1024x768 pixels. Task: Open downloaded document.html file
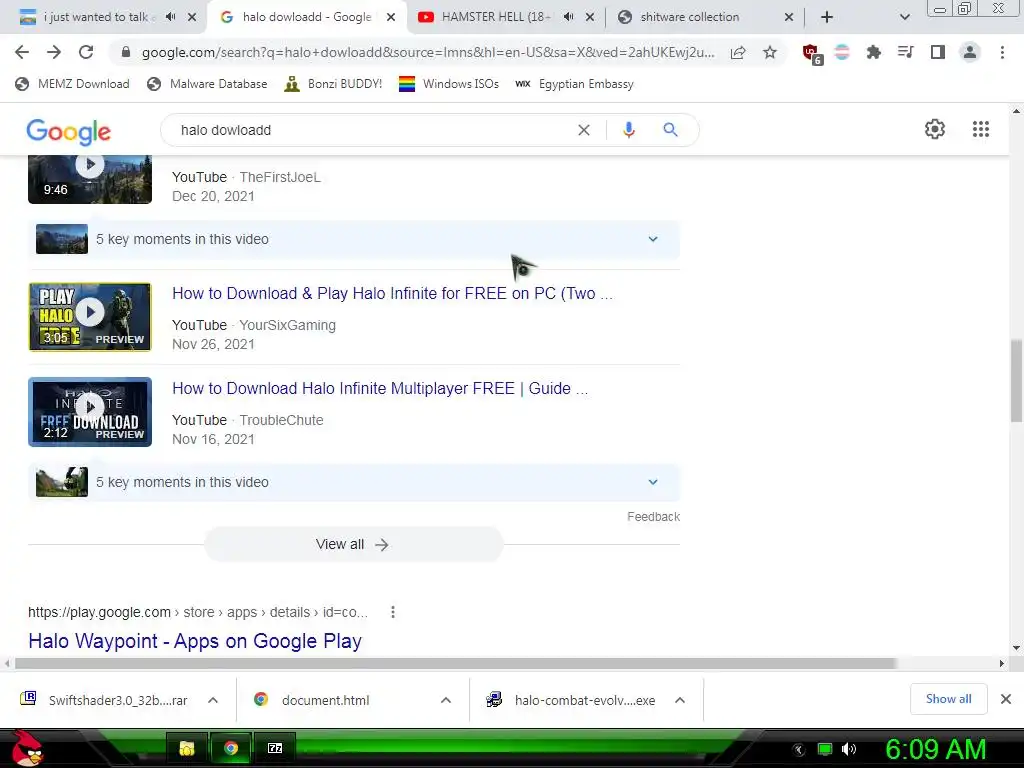pos(312,700)
